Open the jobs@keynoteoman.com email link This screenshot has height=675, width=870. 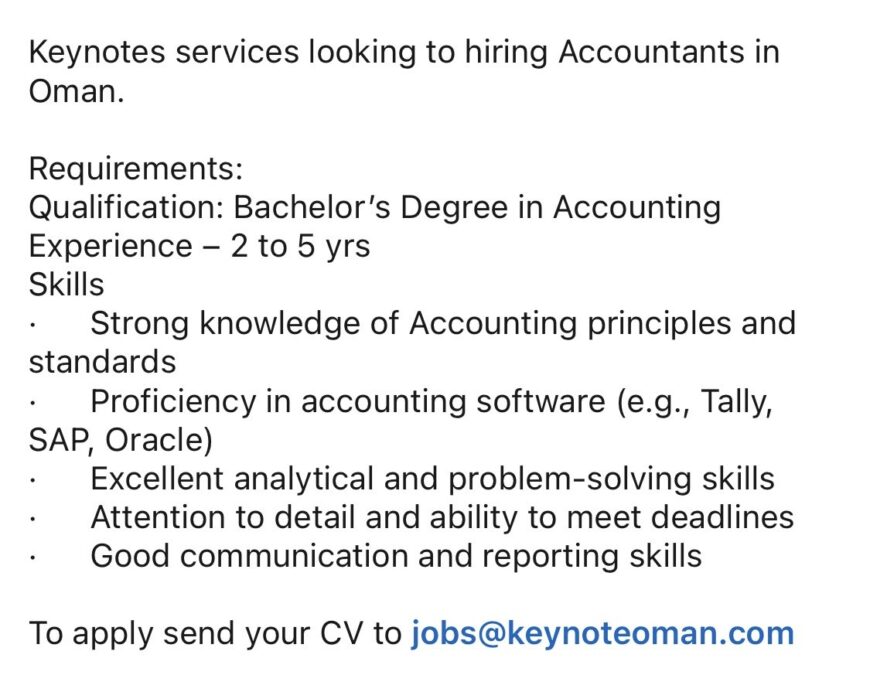603,633
